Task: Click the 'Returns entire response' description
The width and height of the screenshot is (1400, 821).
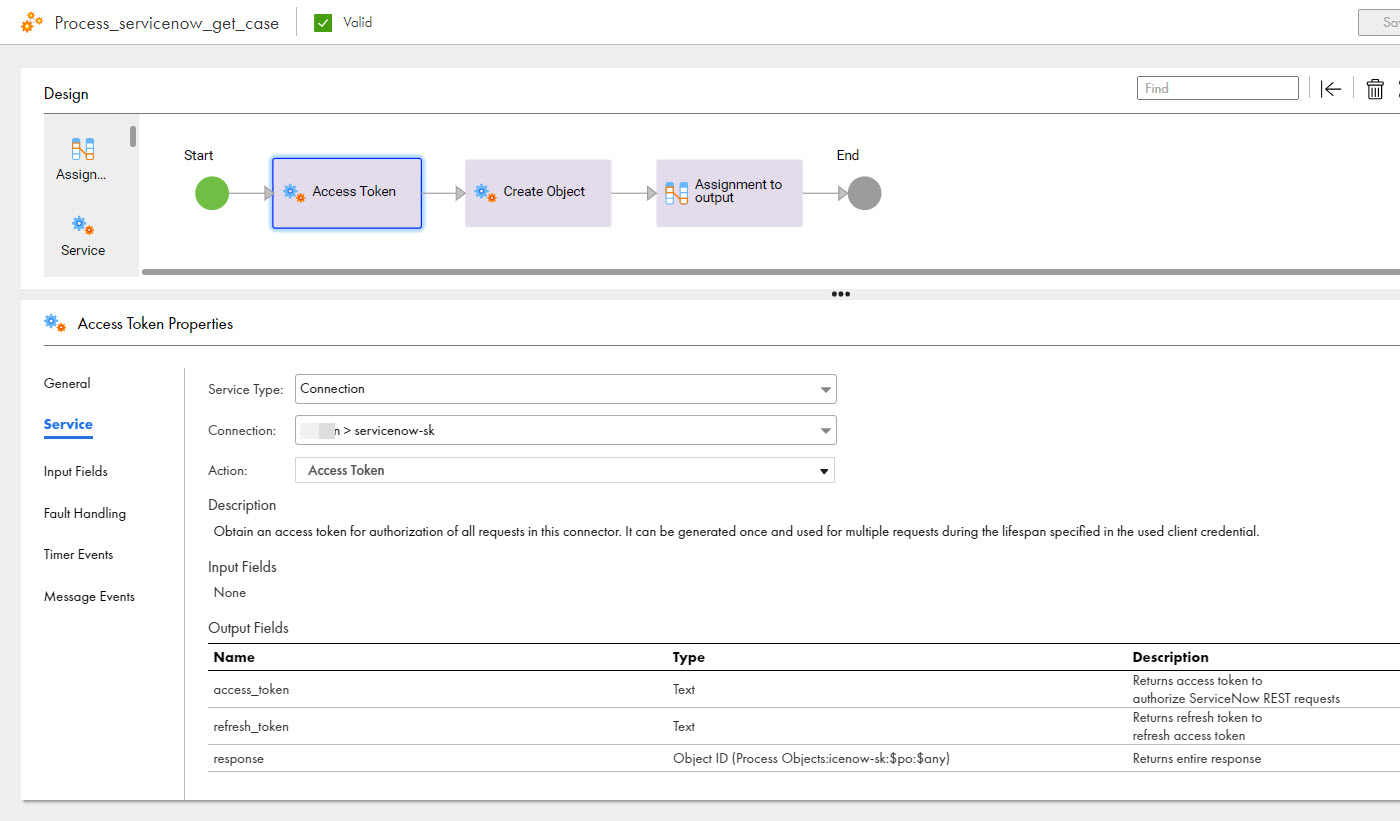Action: point(1197,758)
